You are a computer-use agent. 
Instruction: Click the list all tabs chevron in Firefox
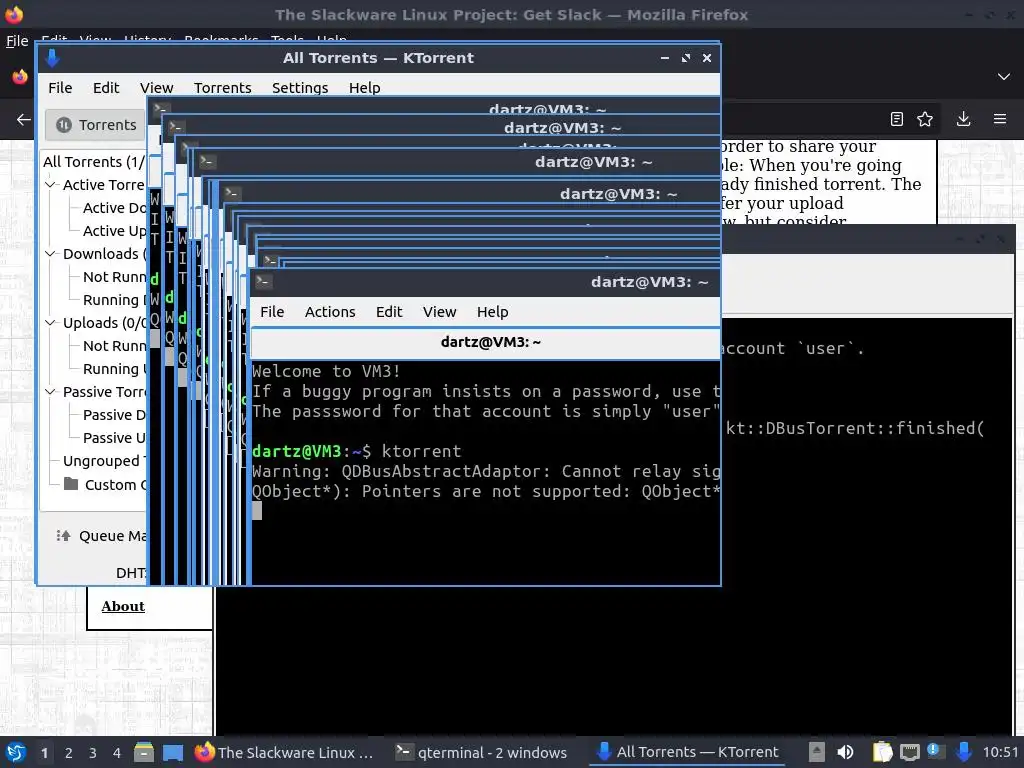pos(1004,77)
